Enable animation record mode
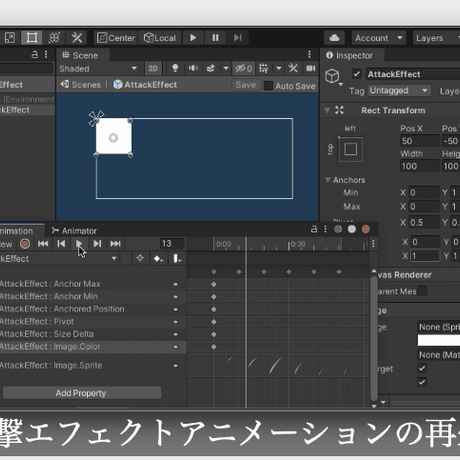460x460 pixels. (x=25, y=244)
